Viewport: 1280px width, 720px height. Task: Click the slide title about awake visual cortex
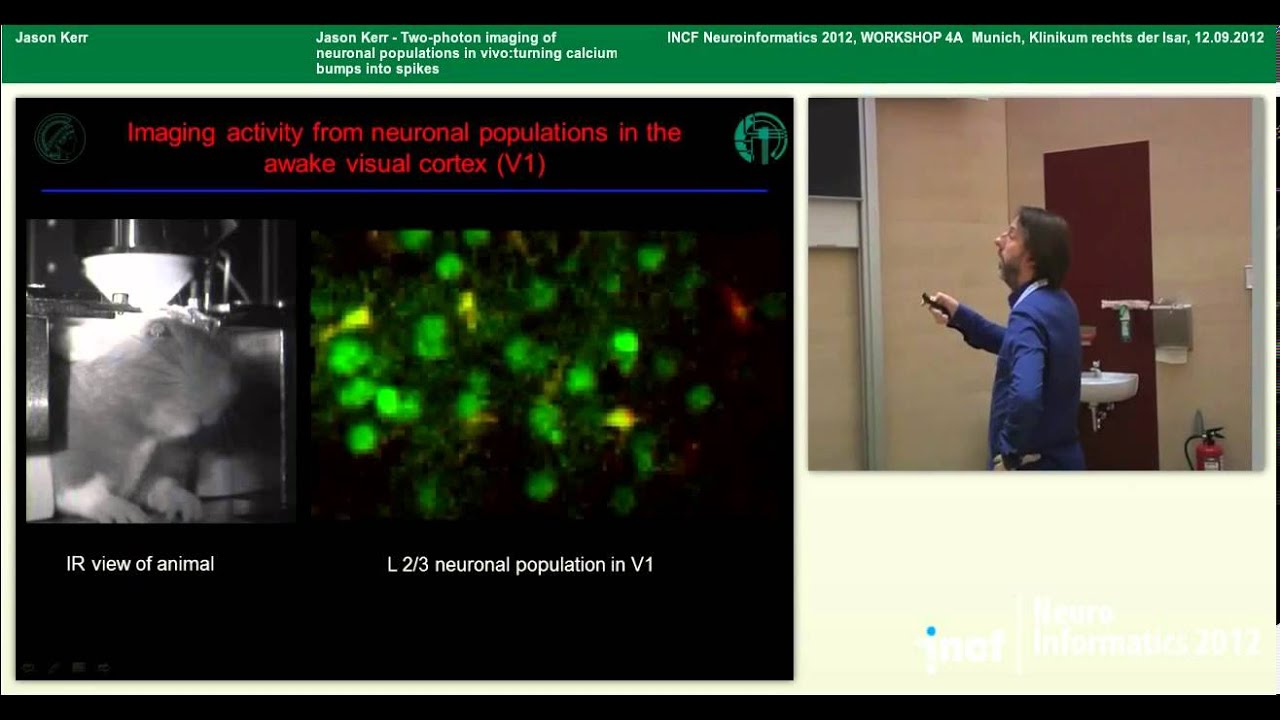click(x=404, y=148)
